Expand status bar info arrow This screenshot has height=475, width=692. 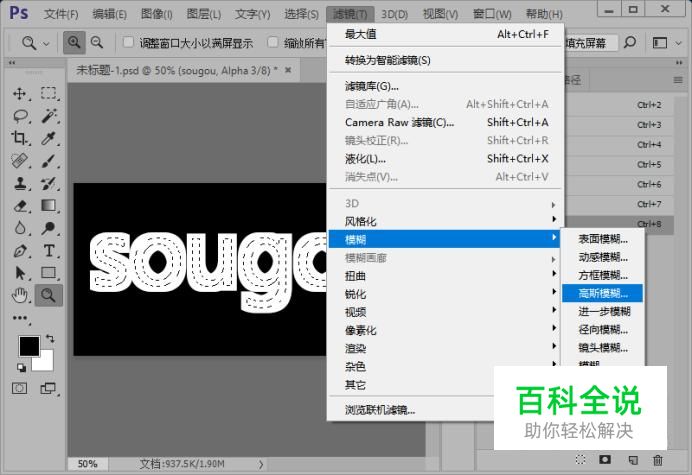point(261,464)
